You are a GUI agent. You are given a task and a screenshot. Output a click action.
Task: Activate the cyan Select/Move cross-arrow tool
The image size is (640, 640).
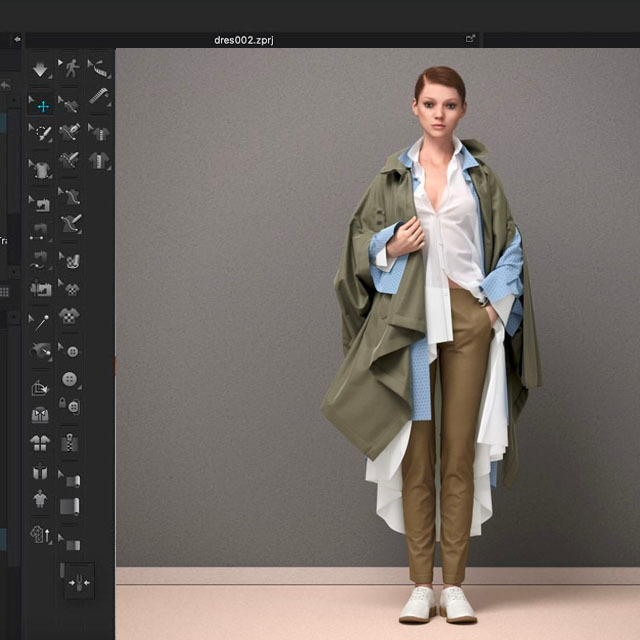tap(42, 104)
